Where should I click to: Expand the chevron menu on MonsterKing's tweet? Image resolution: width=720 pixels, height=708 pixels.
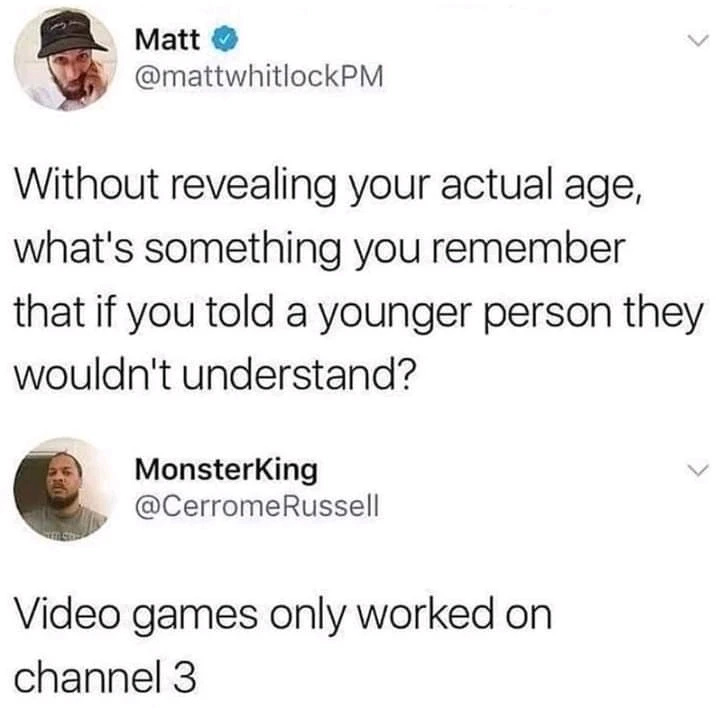click(698, 471)
